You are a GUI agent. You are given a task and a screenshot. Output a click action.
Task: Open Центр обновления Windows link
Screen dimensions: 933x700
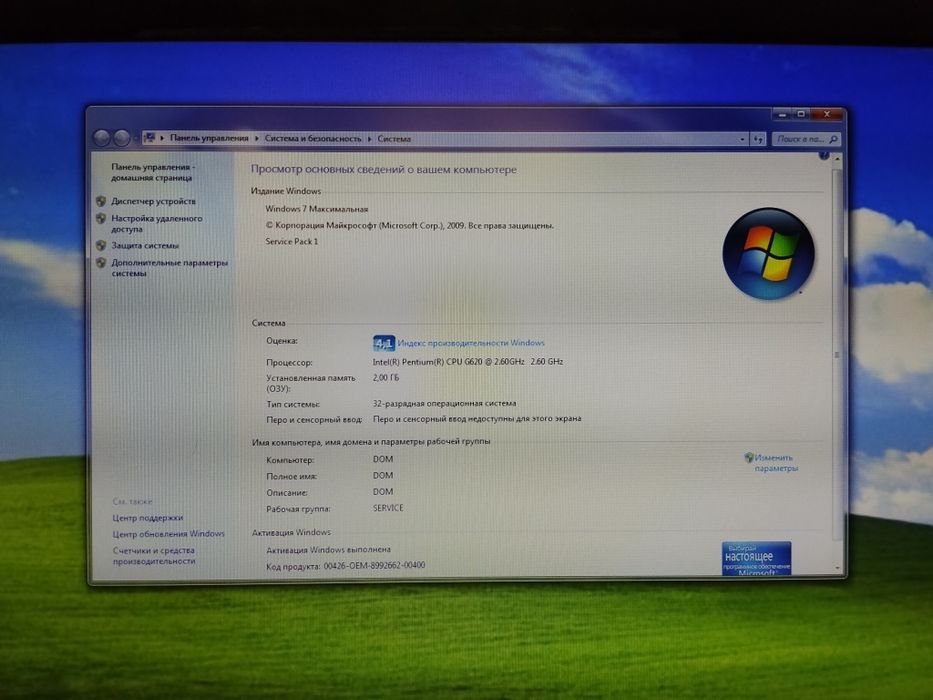pyautogui.click(x=169, y=534)
